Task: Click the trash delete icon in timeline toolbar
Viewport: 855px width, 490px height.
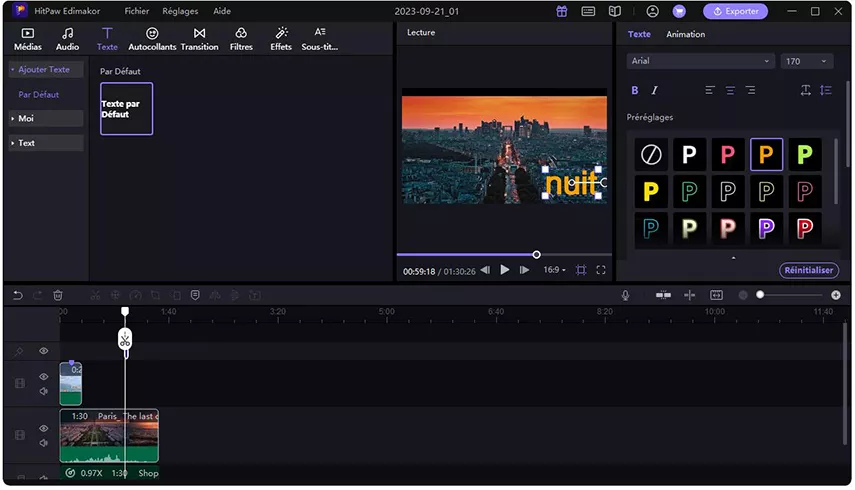Action: point(58,295)
